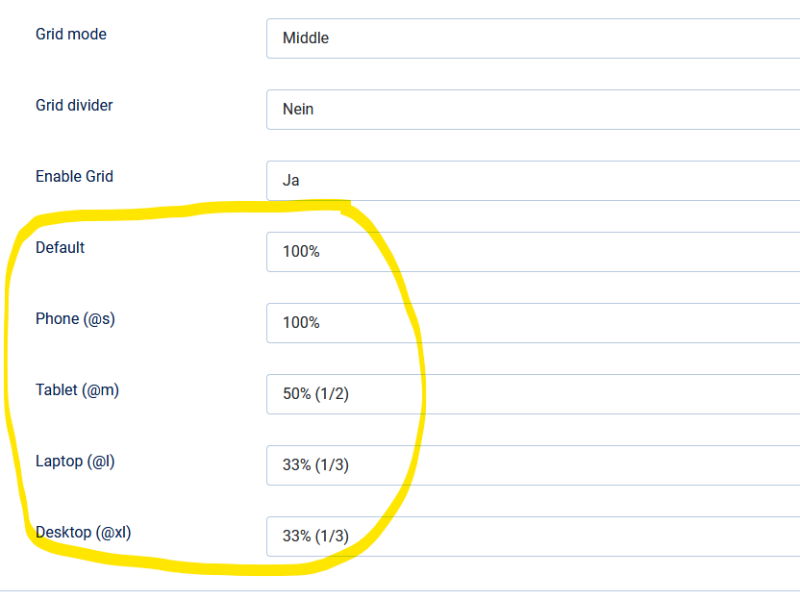
Task: Expand the Laptop (@l) width selector
Action: [532, 465]
